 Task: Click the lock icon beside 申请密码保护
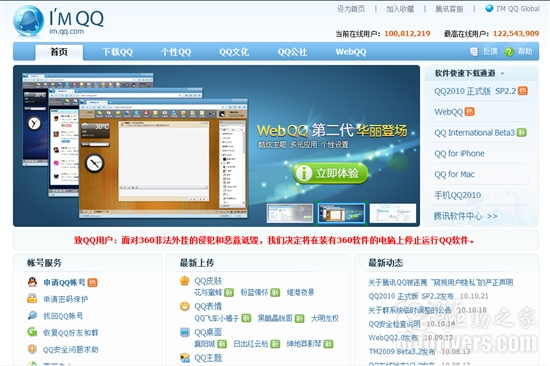click(32, 299)
